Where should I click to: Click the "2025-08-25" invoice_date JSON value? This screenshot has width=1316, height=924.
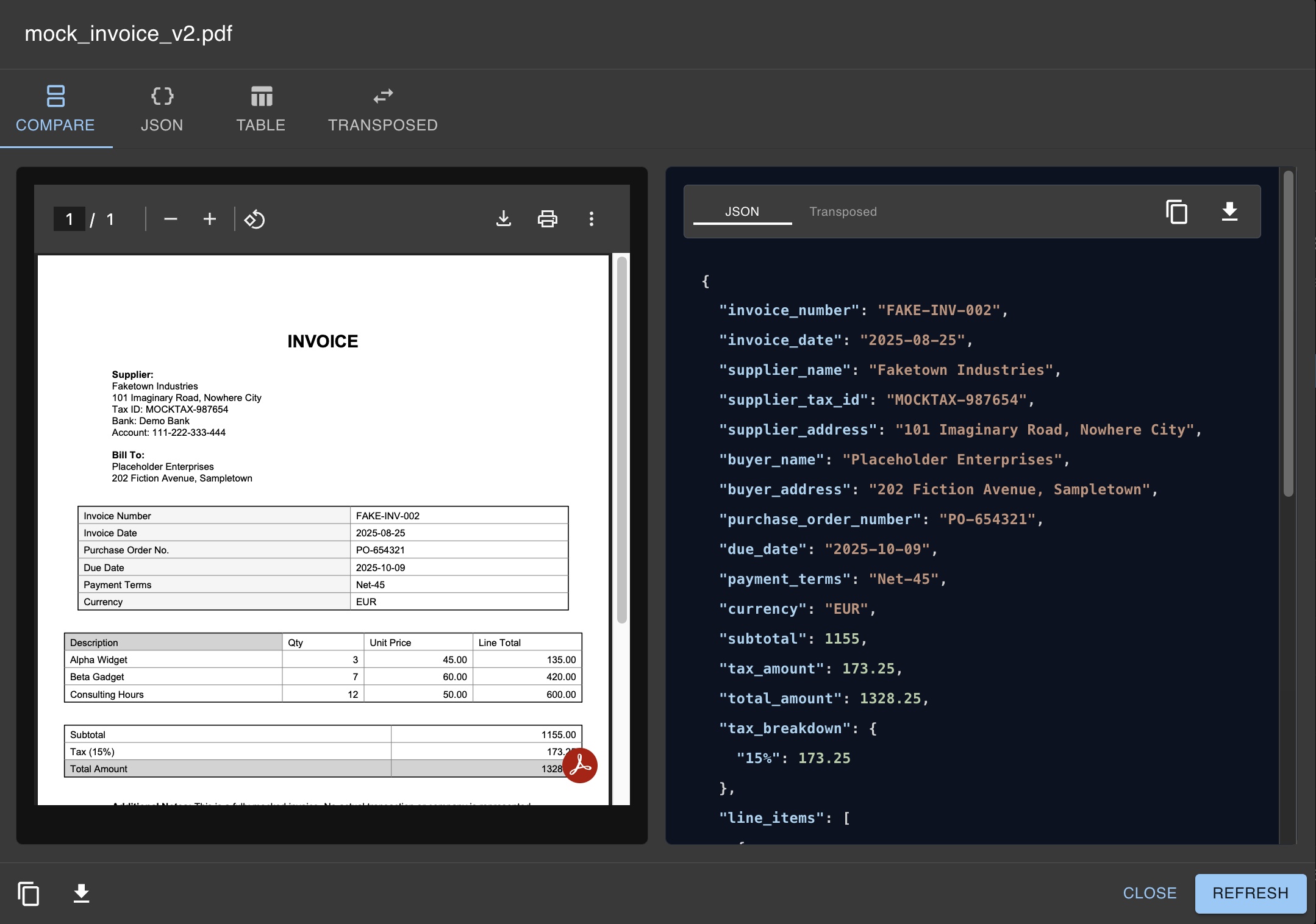click(913, 340)
